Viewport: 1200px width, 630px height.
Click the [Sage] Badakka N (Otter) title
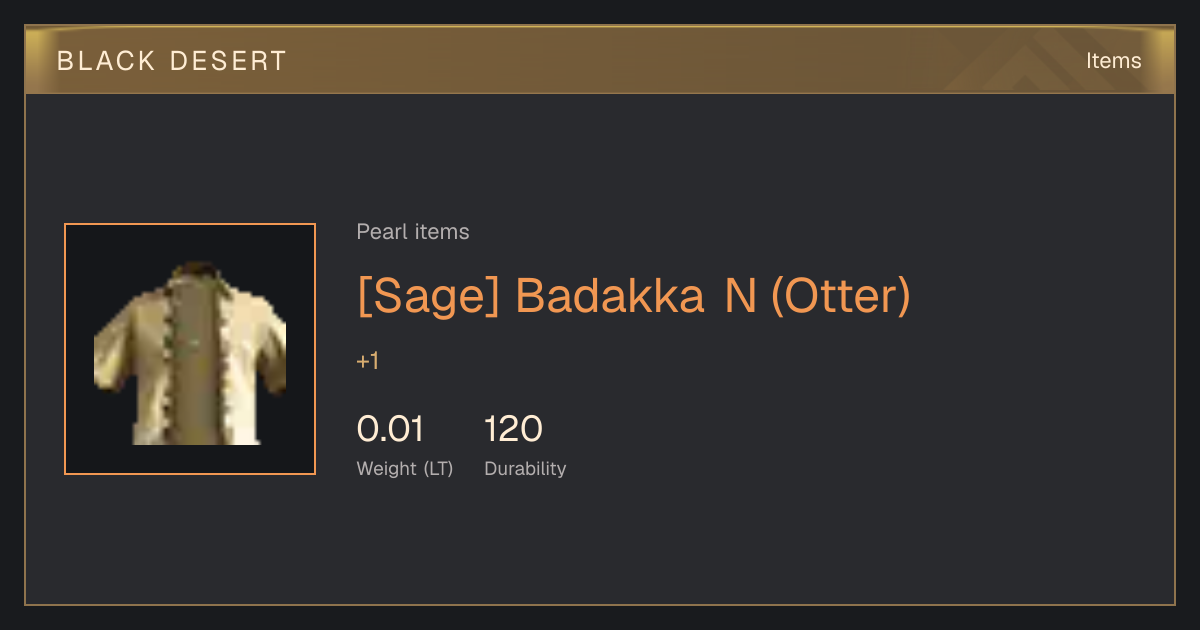634,296
